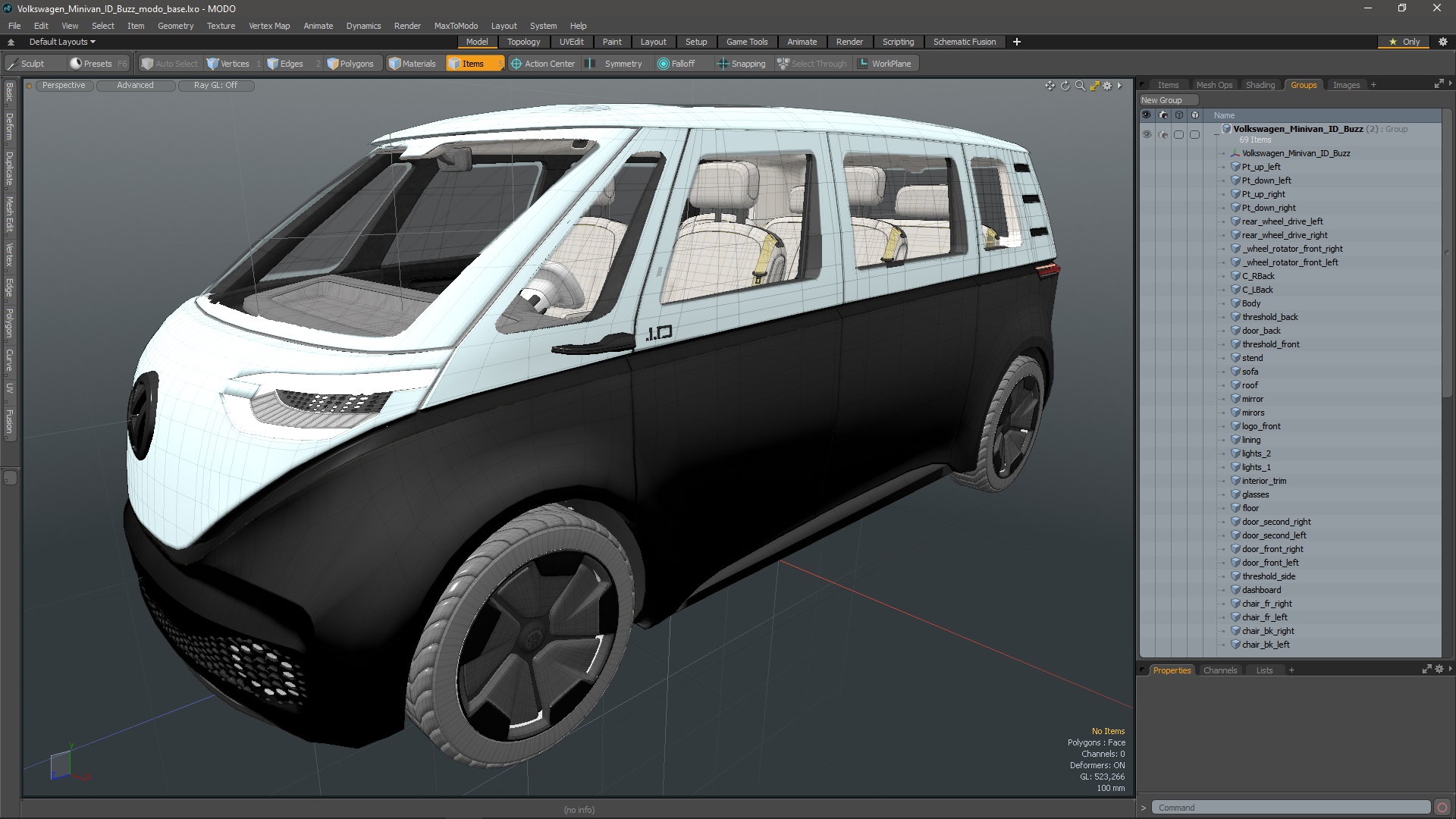Click the eye column header icon

coord(1147,115)
